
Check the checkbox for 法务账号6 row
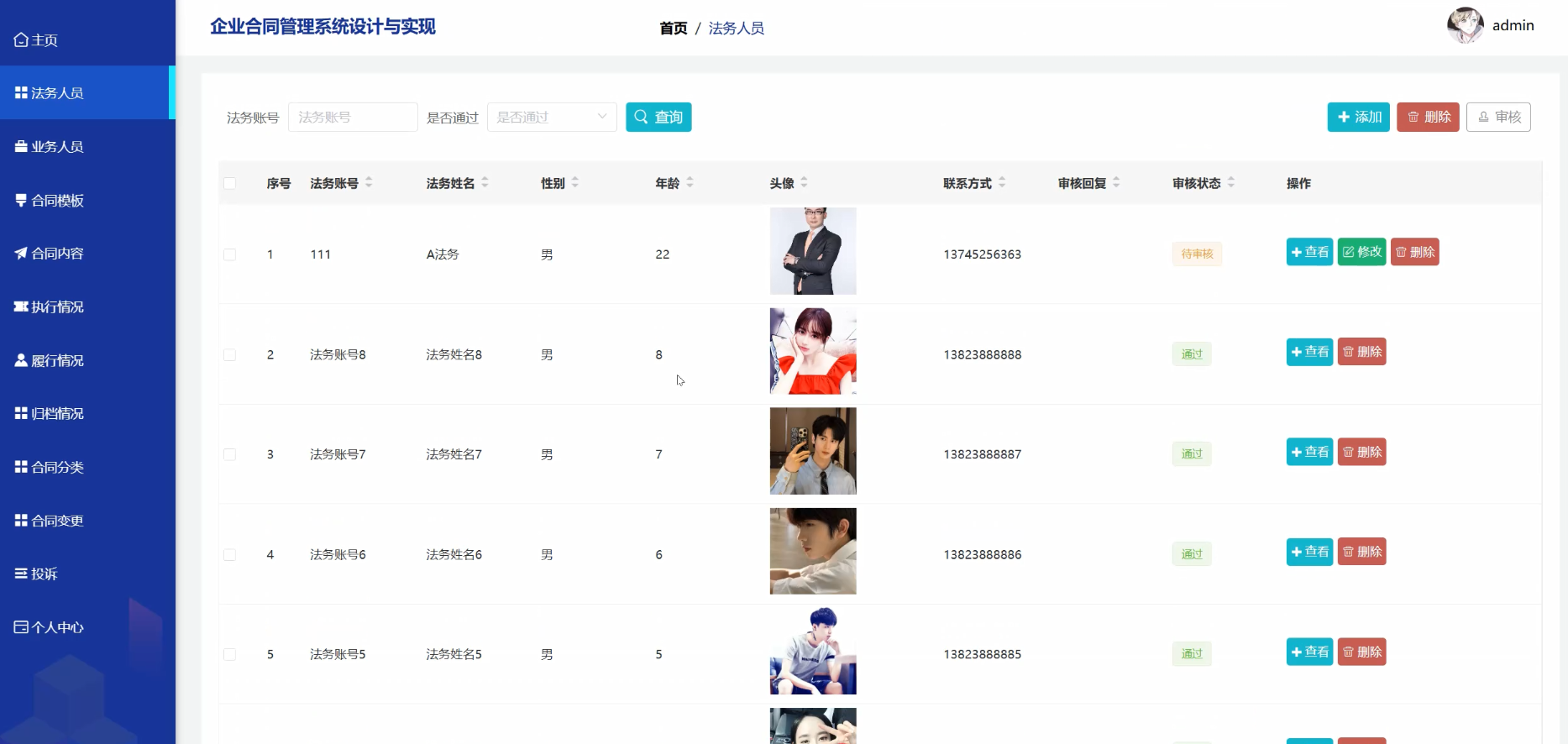tap(230, 554)
